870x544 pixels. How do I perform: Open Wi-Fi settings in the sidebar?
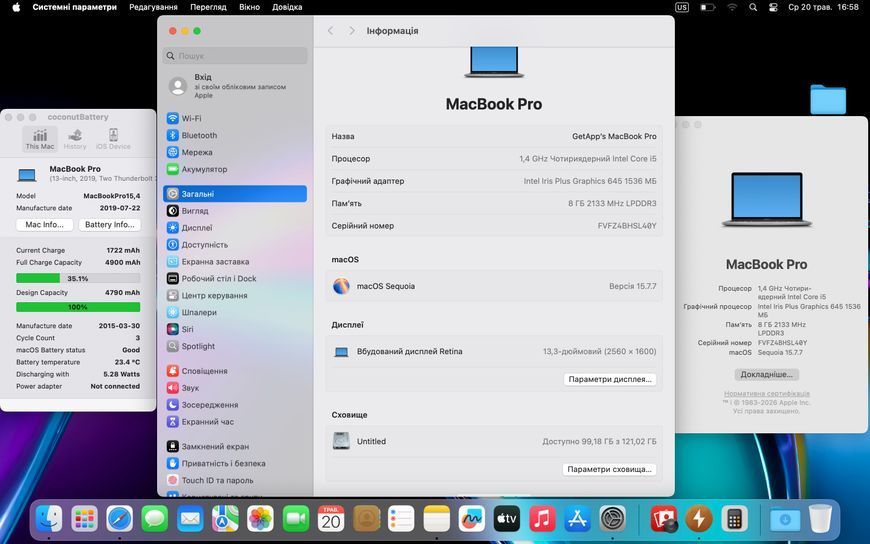(x=235, y=118)
